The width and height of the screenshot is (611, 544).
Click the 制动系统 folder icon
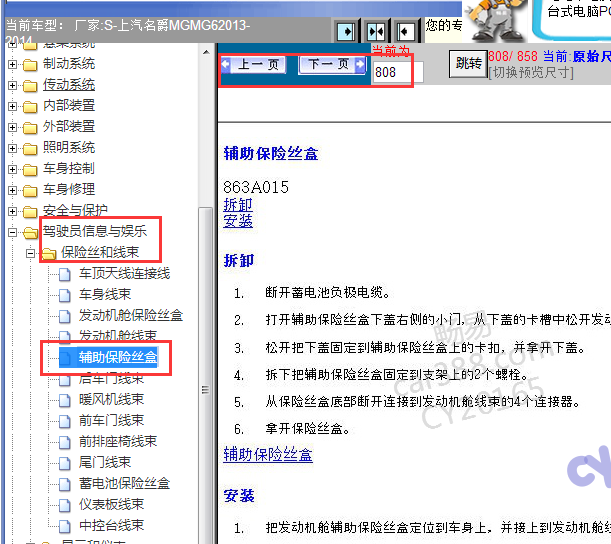point(30,65)
